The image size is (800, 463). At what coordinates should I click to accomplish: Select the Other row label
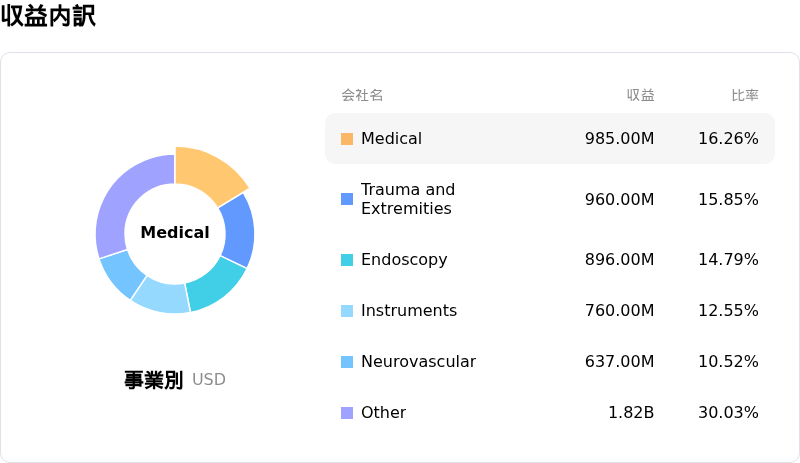[383, 413]
